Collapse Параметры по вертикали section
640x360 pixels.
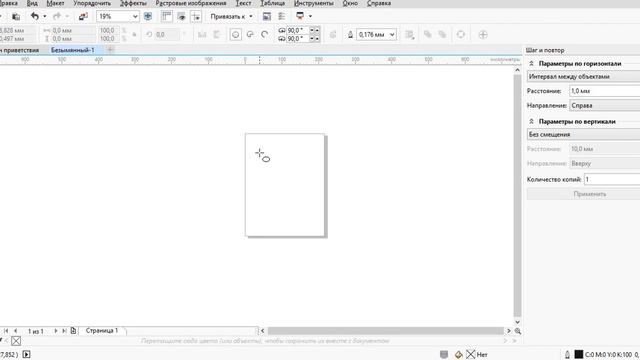tap(531, 122)
